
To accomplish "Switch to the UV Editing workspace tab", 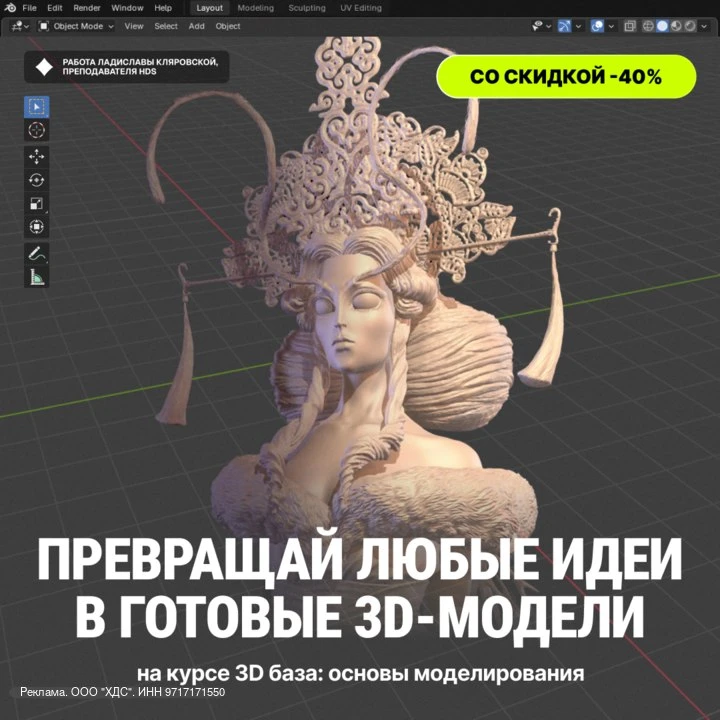I will pos(360,8).
